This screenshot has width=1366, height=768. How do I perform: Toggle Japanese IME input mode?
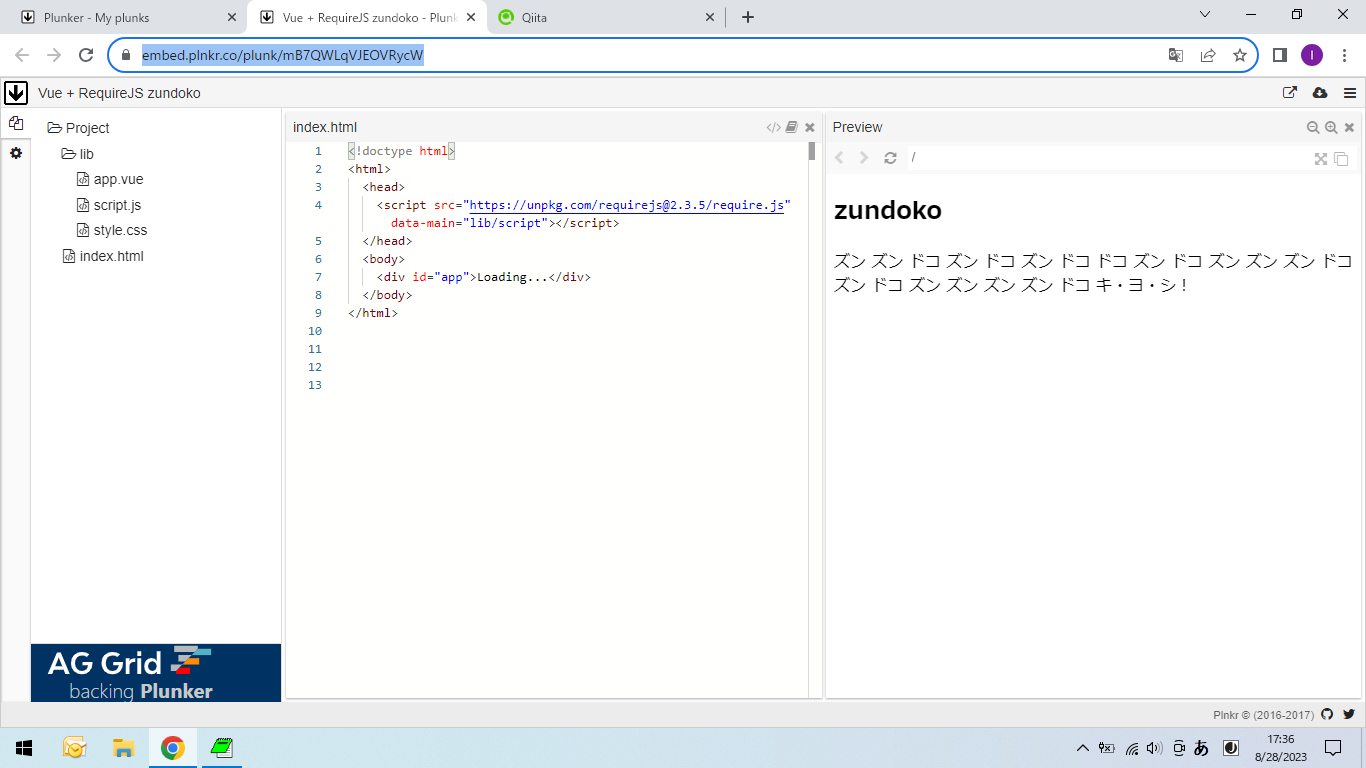[x=1202, y=748]
